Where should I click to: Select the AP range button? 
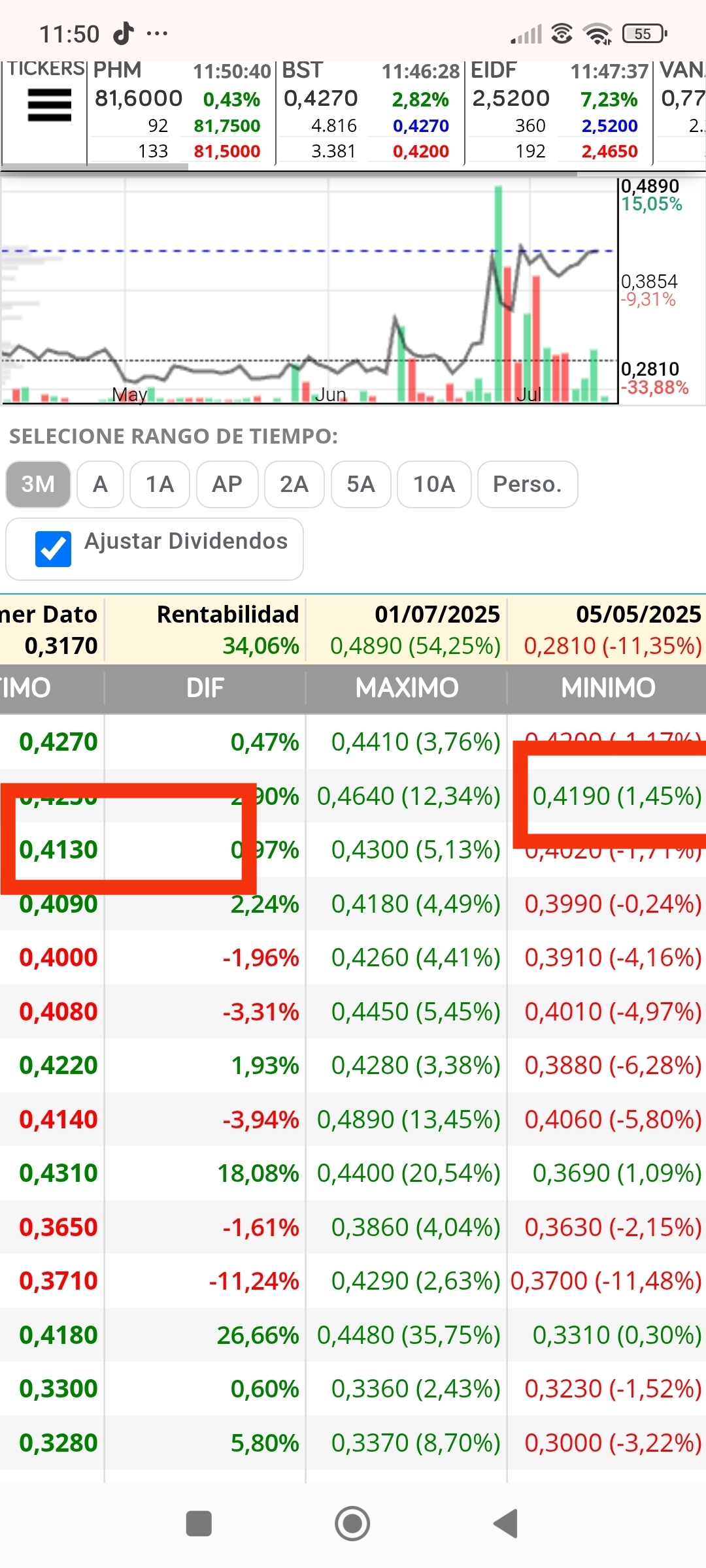[227, 484]
